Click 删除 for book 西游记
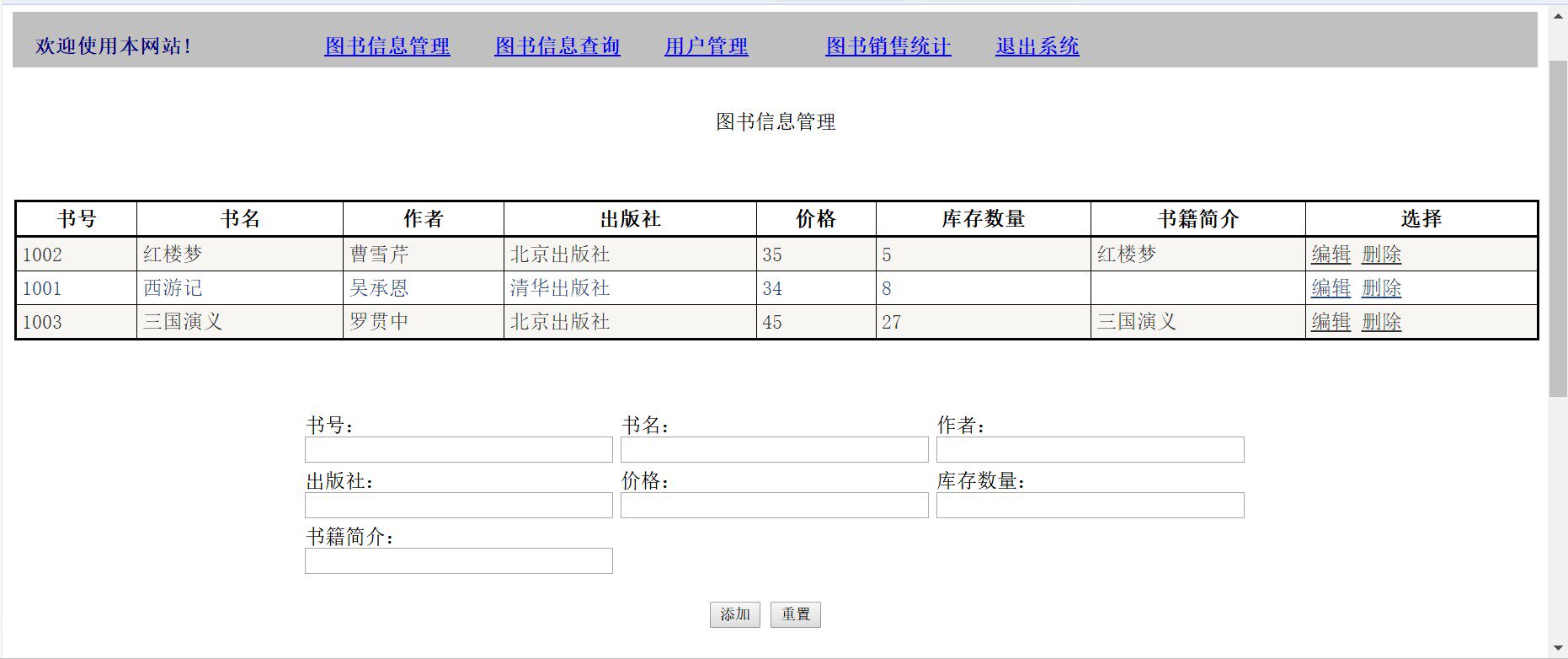The width and height of the screenshot is (1568, 659). (x=1382, y=287)
